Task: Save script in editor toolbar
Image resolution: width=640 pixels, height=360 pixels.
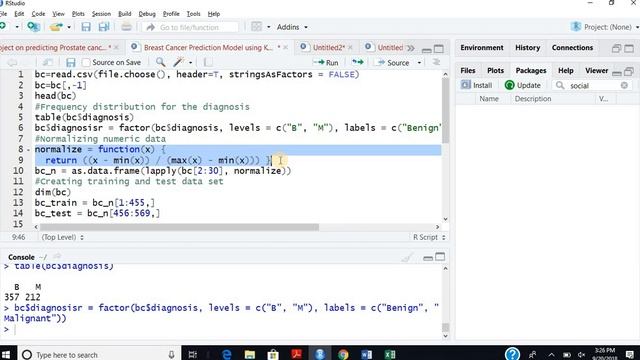Action: 70,62
